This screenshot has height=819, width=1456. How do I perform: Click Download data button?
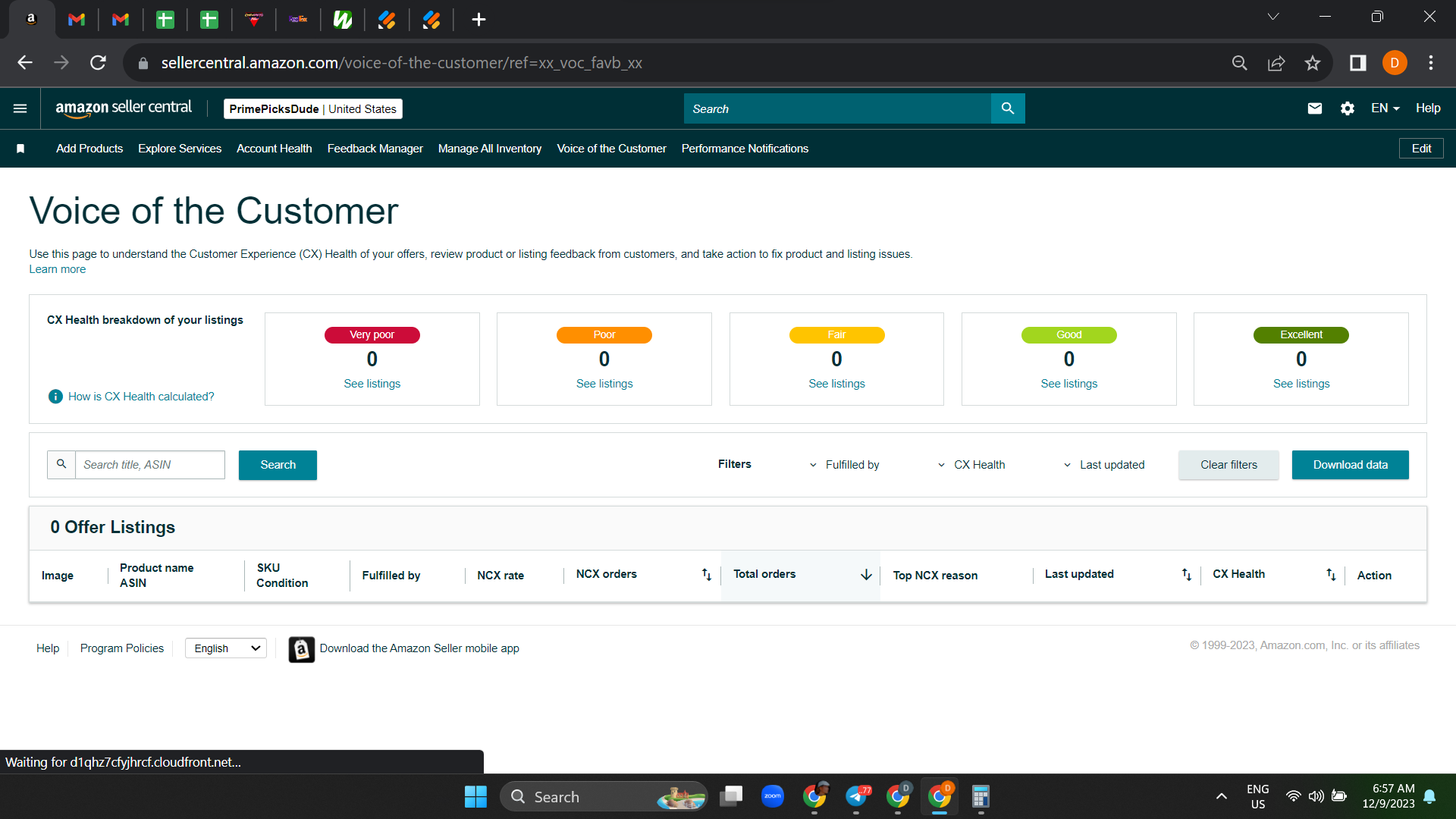click(1351, 465)
